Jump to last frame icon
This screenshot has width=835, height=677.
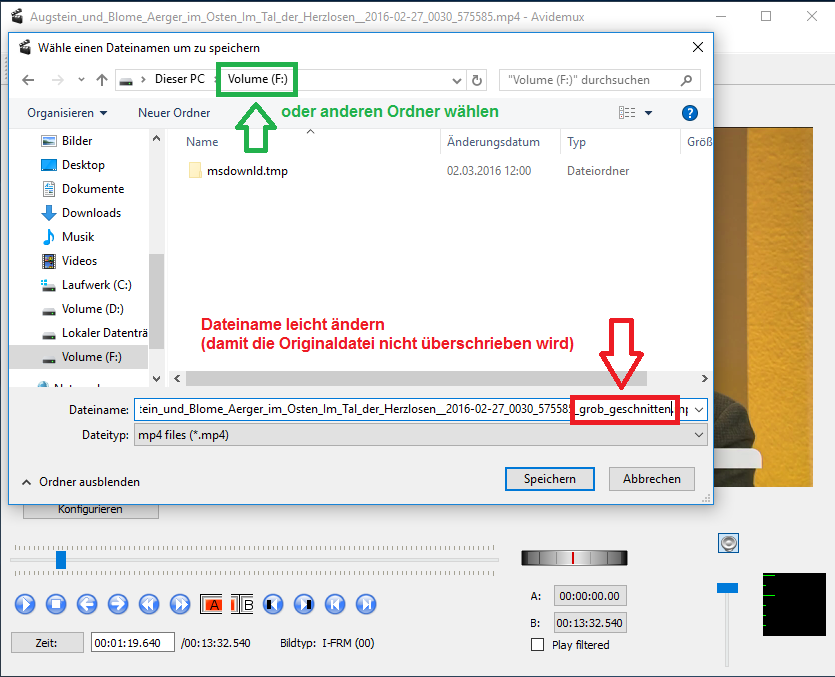366,604
